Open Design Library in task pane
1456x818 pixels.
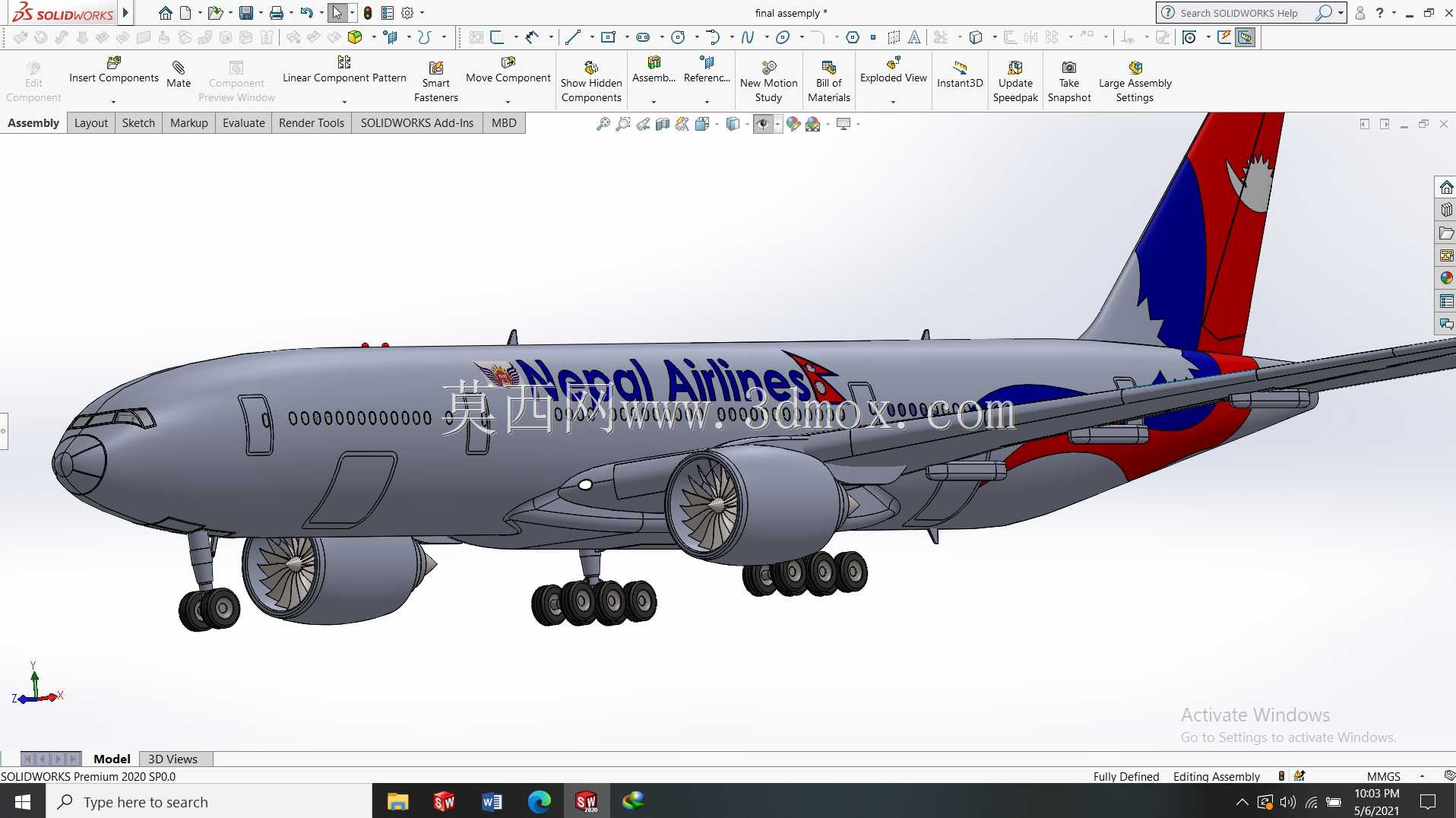(1446, 210)
